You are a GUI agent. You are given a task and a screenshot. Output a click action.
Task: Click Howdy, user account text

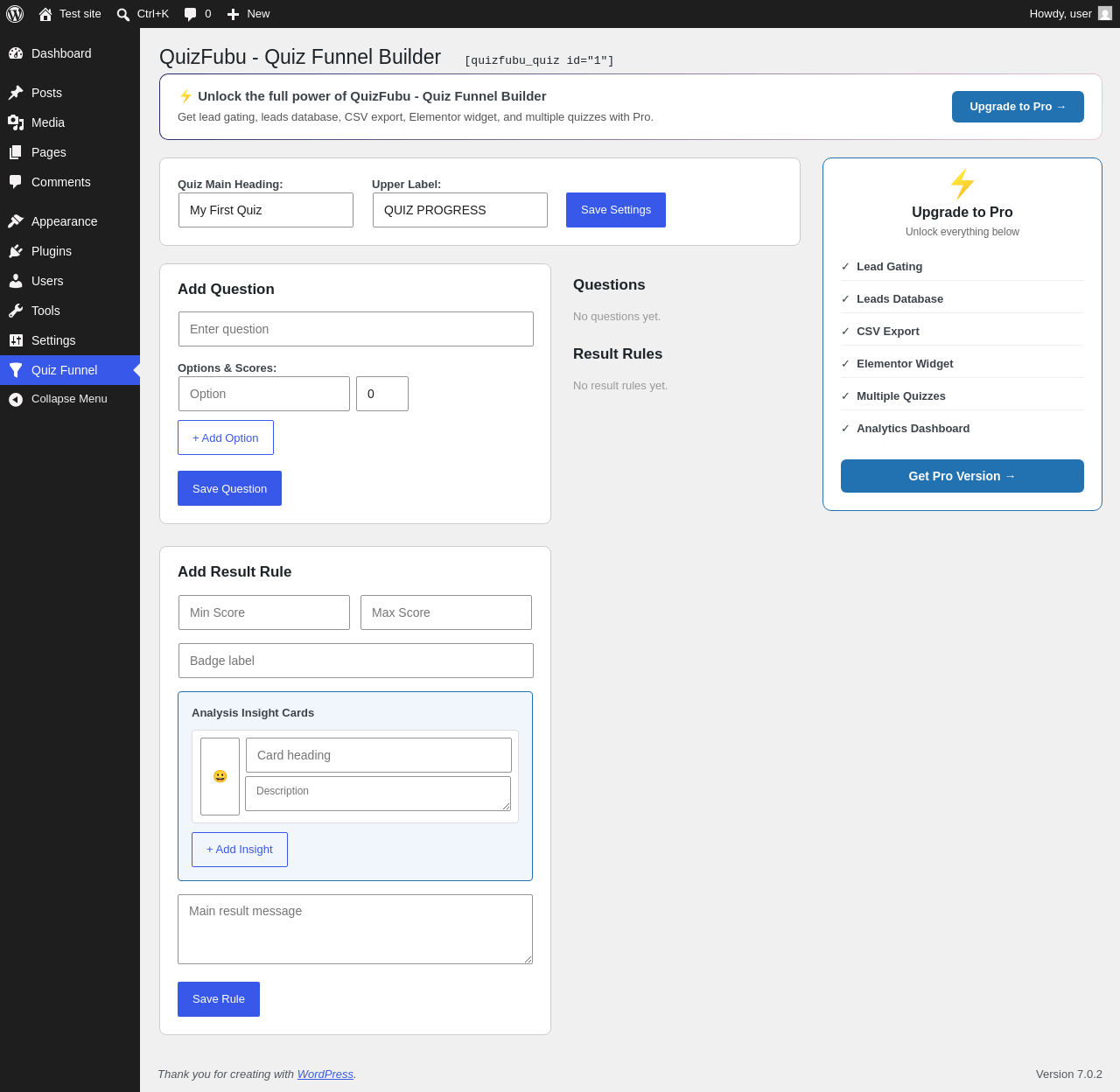pos(1060,14)
